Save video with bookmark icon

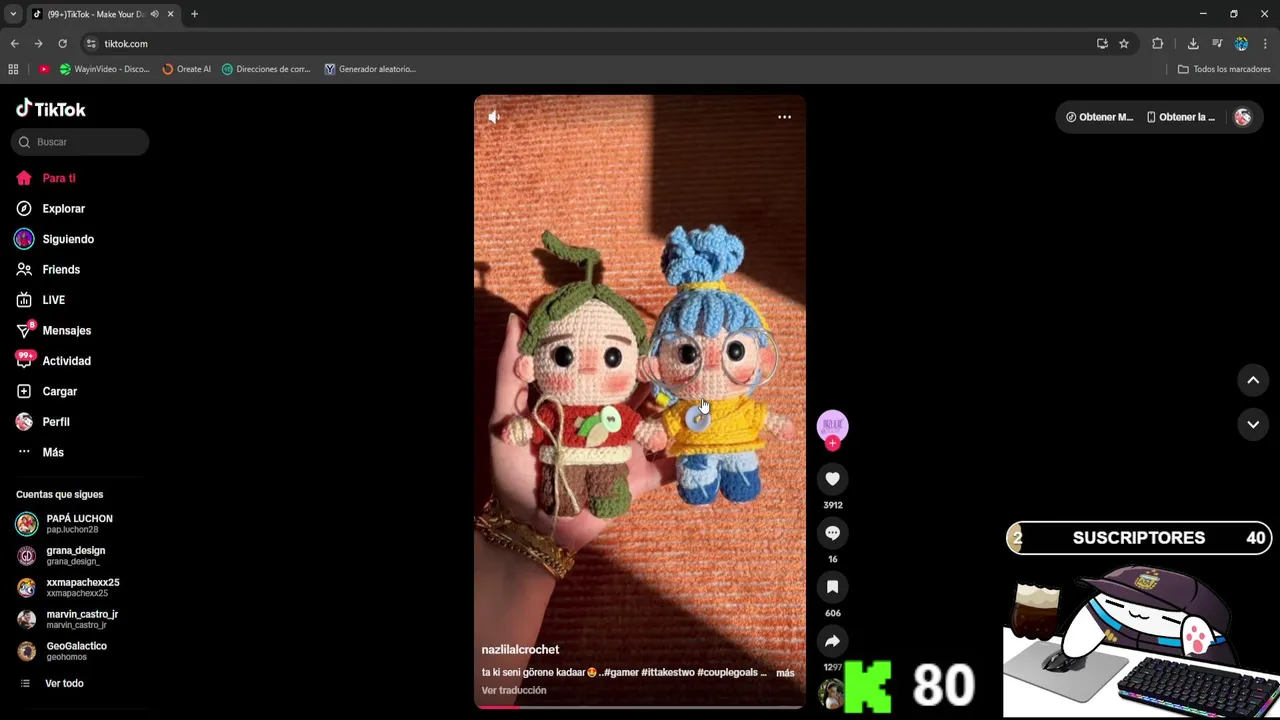[832, 587]
